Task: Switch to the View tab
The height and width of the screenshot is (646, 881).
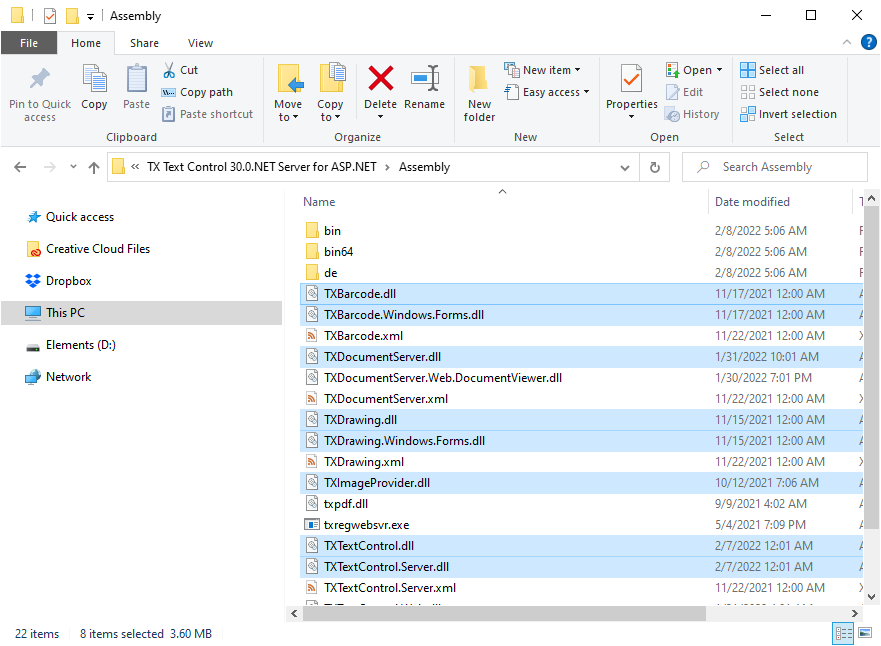Action: 201,43
